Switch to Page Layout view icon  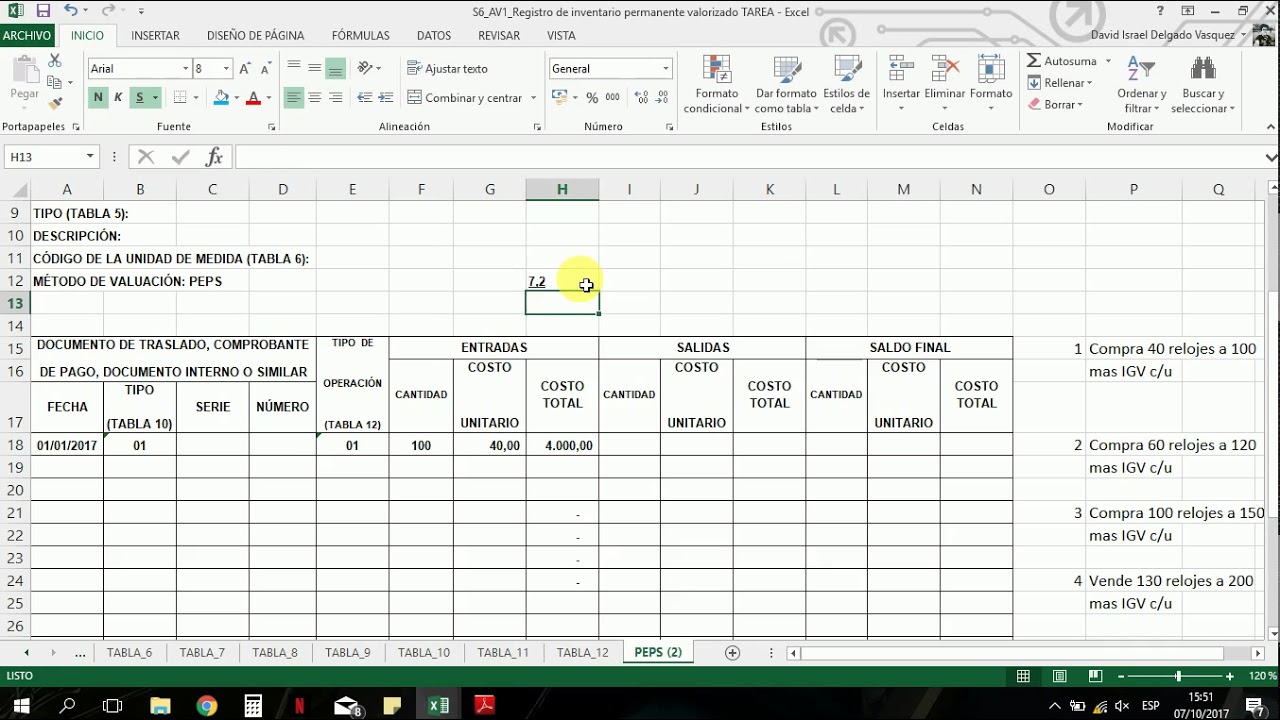coord(1059,676)
